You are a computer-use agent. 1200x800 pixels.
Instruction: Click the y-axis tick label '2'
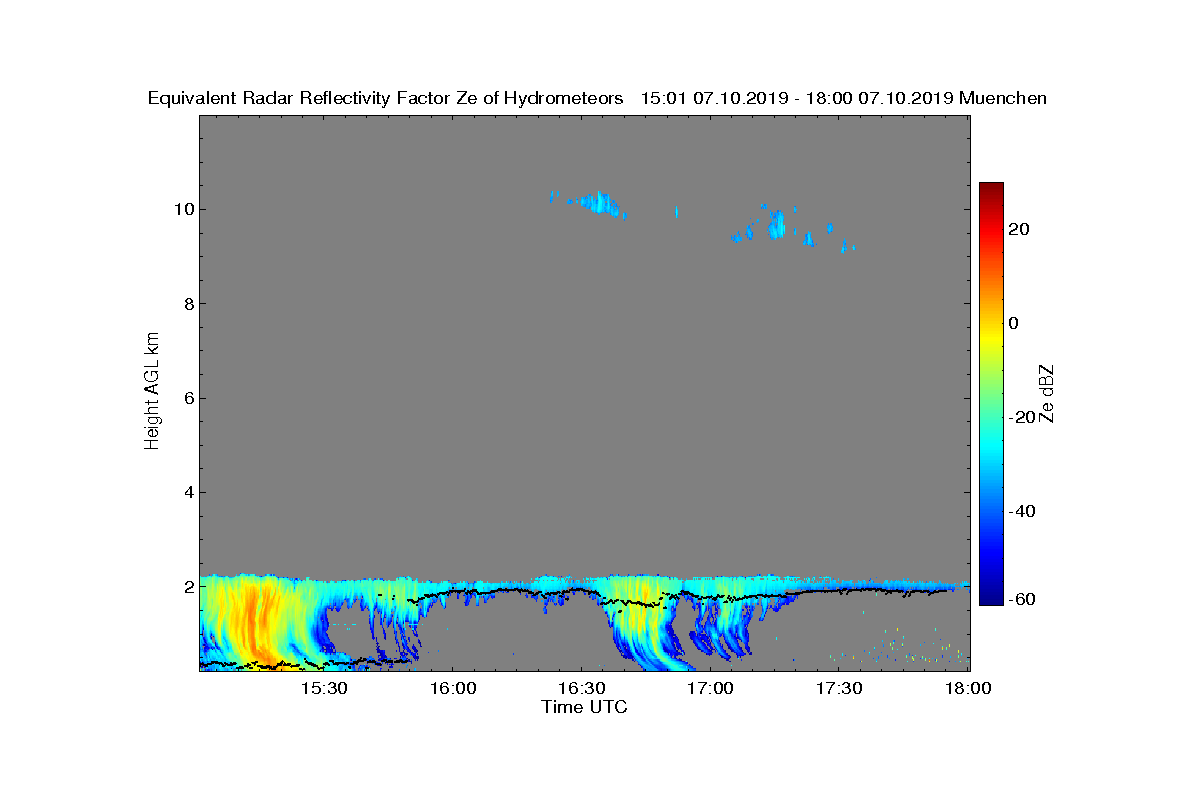pyautogui.click(x=188, y=587)
